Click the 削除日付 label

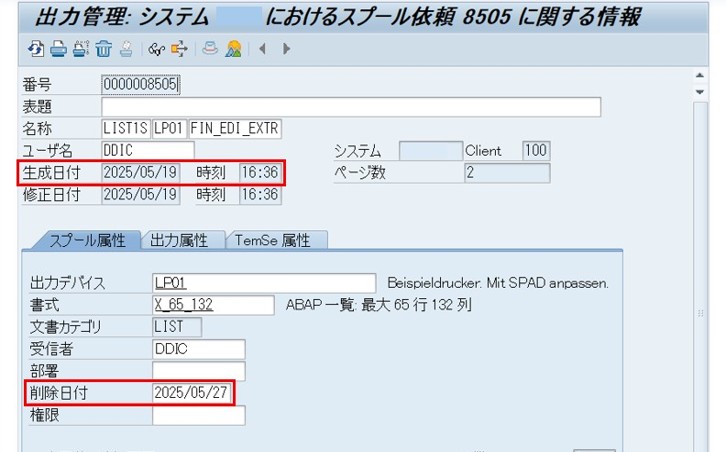59,393
